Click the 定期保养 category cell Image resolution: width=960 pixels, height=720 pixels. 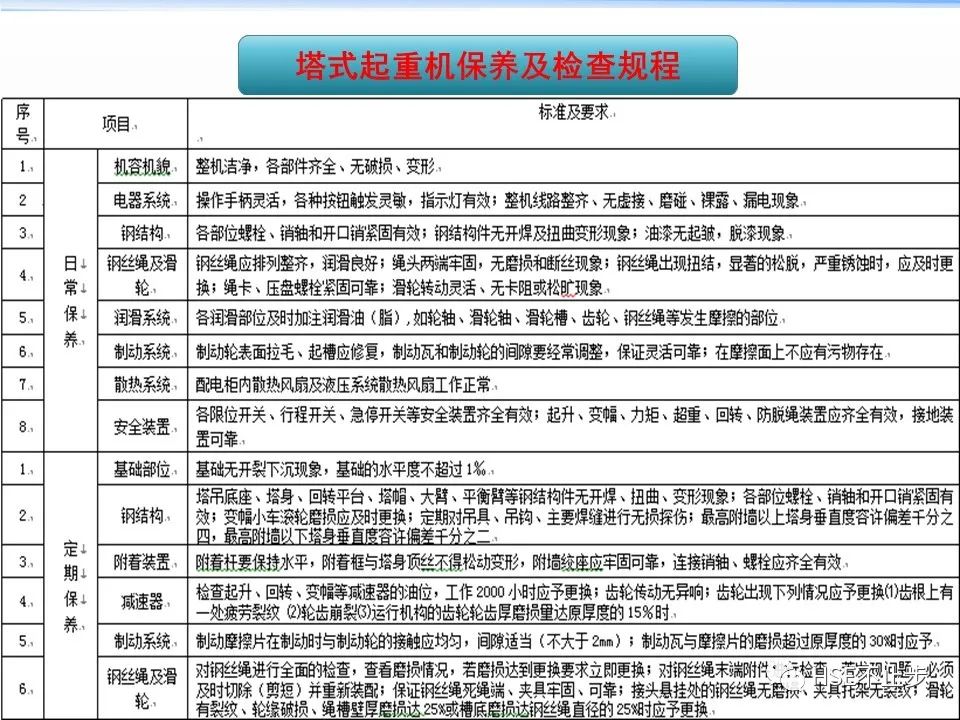71,586
